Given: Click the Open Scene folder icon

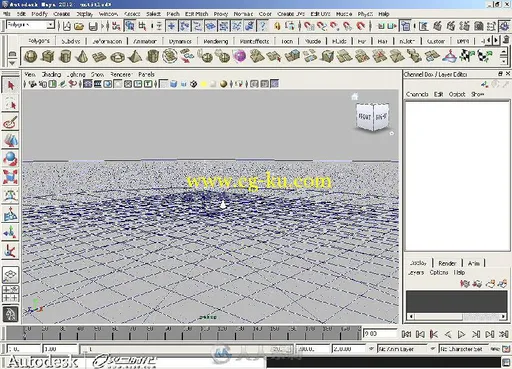Looking at the screenshot, I should [79, 26].
